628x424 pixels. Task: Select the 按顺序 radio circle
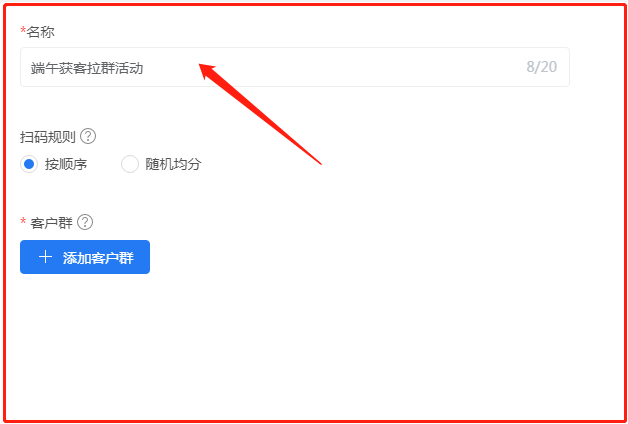point(29,164)
